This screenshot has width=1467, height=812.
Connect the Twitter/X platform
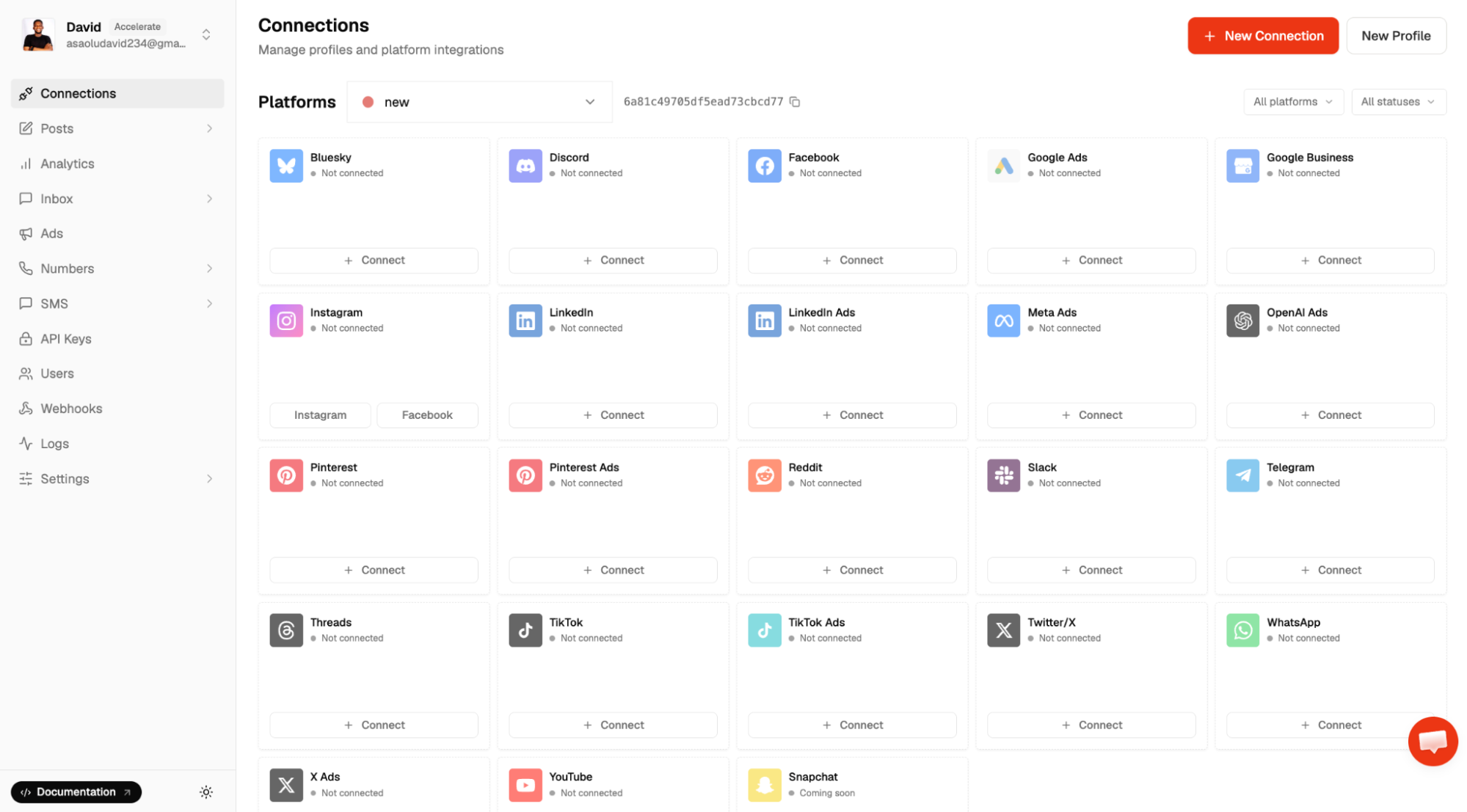tap(1091, 725)
